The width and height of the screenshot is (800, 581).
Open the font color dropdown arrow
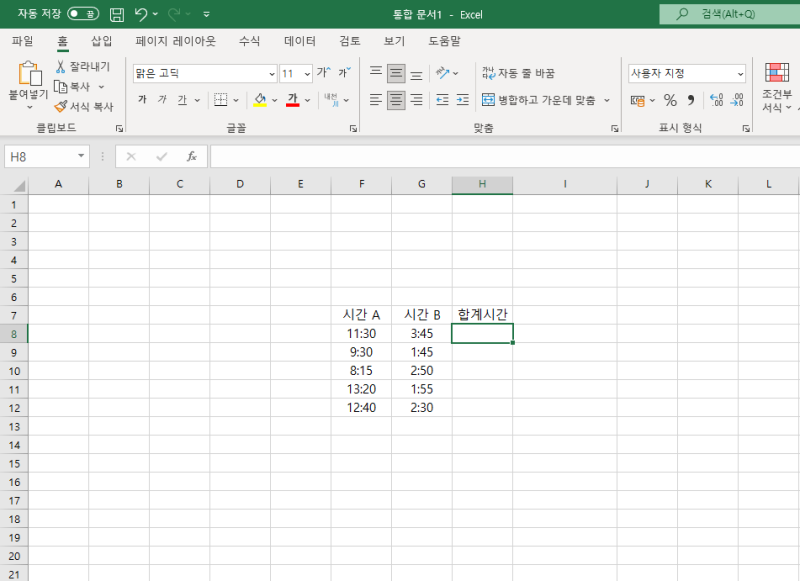(307, 100)
